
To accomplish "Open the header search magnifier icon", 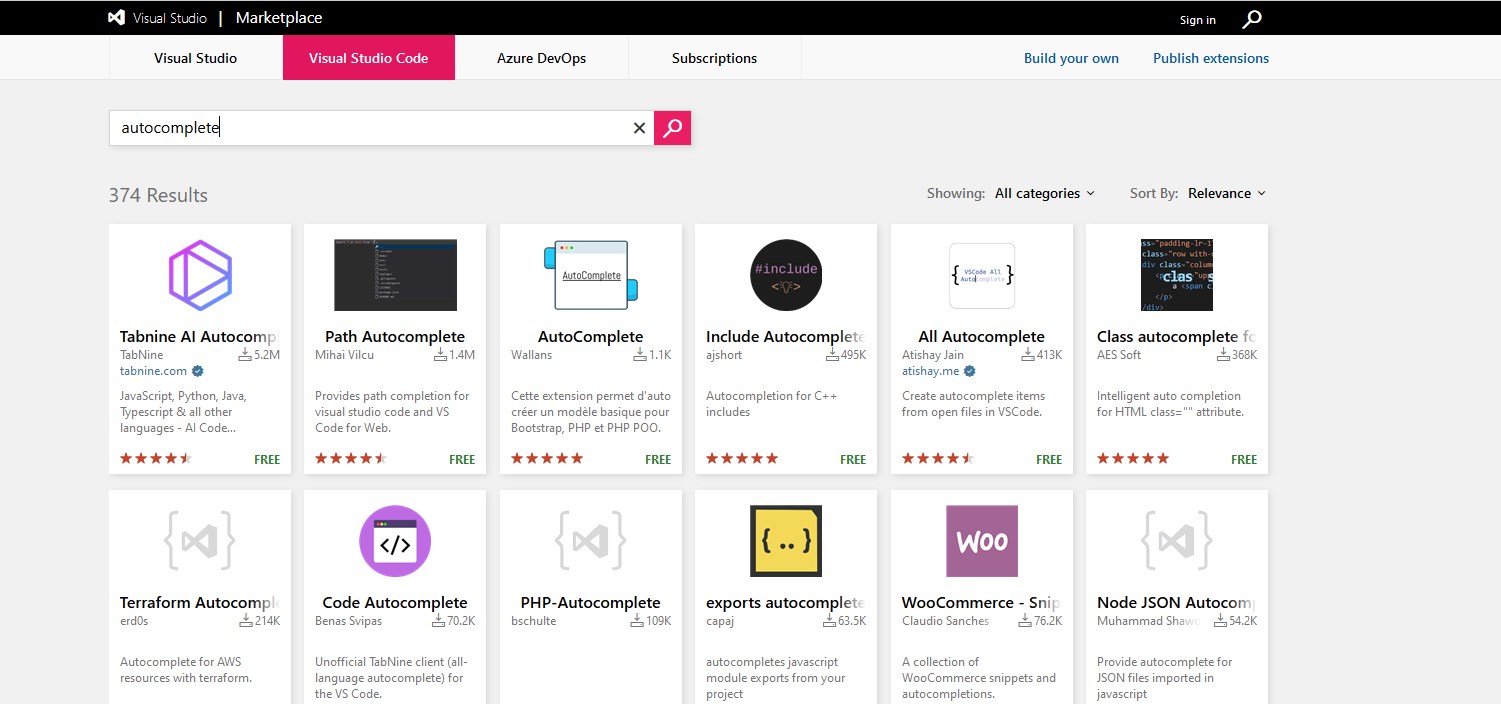I will click(1252, 19).
